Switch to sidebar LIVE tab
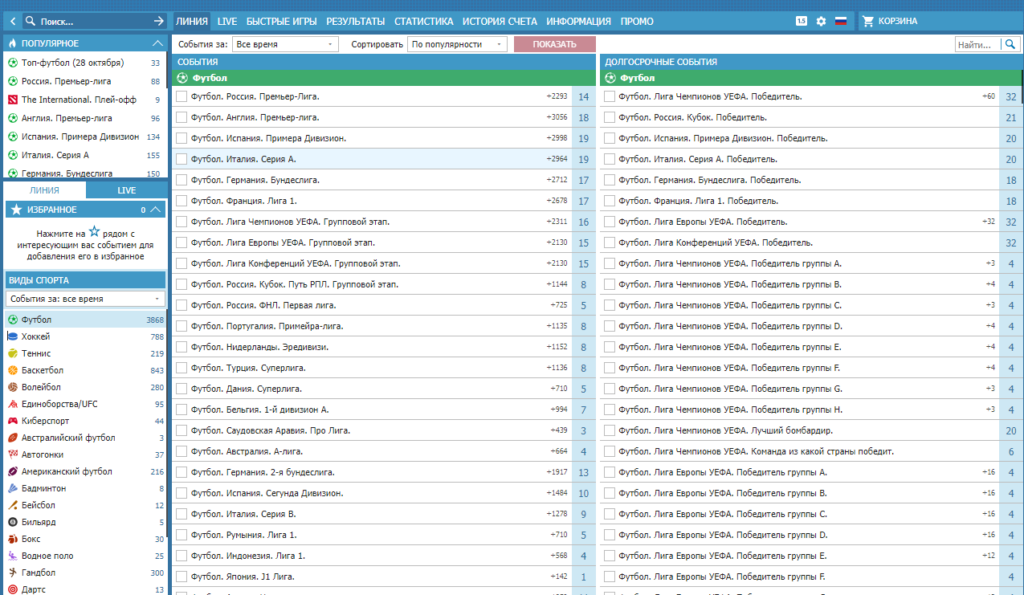This screenshot has width=1024, height=595. (127, 191)
